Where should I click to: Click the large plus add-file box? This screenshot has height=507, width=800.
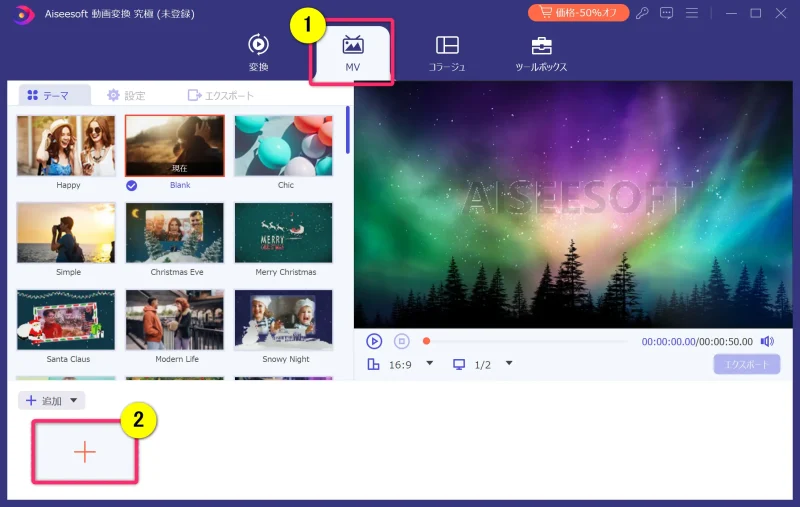[x=85, y=452]
